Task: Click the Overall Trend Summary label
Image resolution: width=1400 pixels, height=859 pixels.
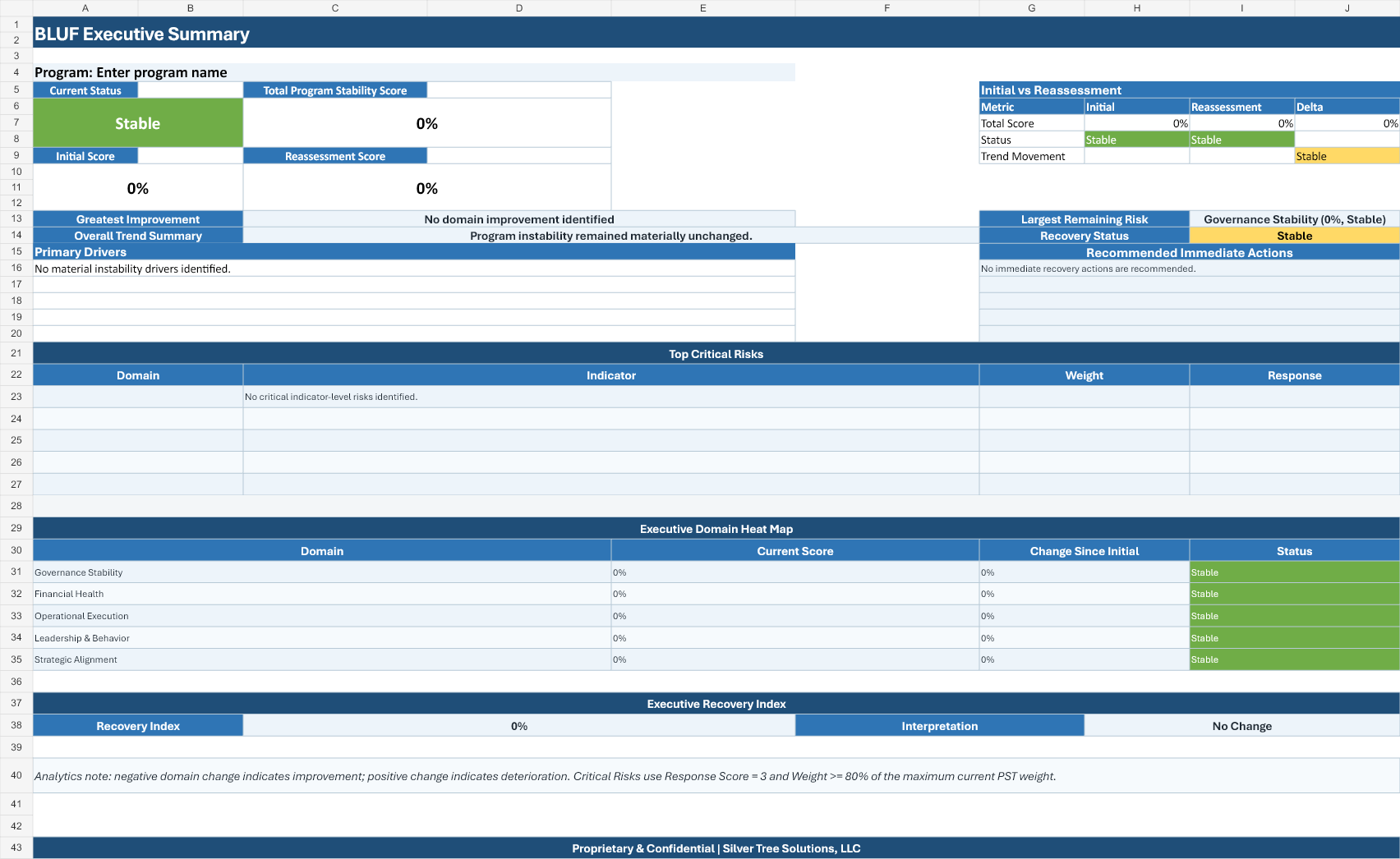Action: click(138, 236)
